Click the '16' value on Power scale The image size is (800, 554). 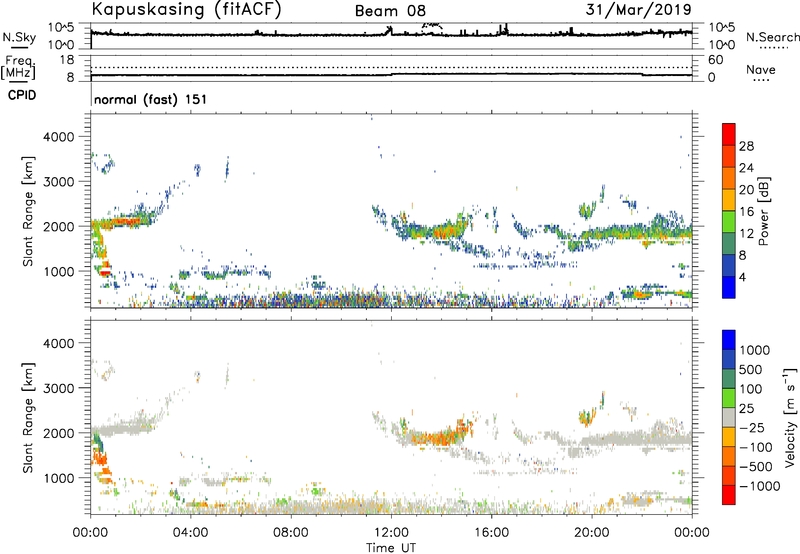746,212
